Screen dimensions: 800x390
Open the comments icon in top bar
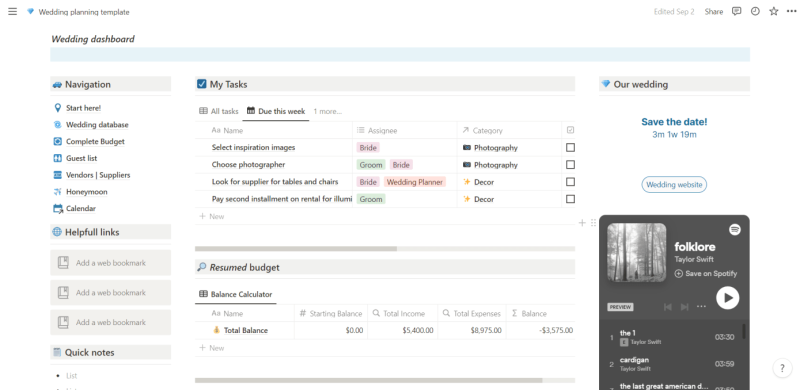coord(736,11)
